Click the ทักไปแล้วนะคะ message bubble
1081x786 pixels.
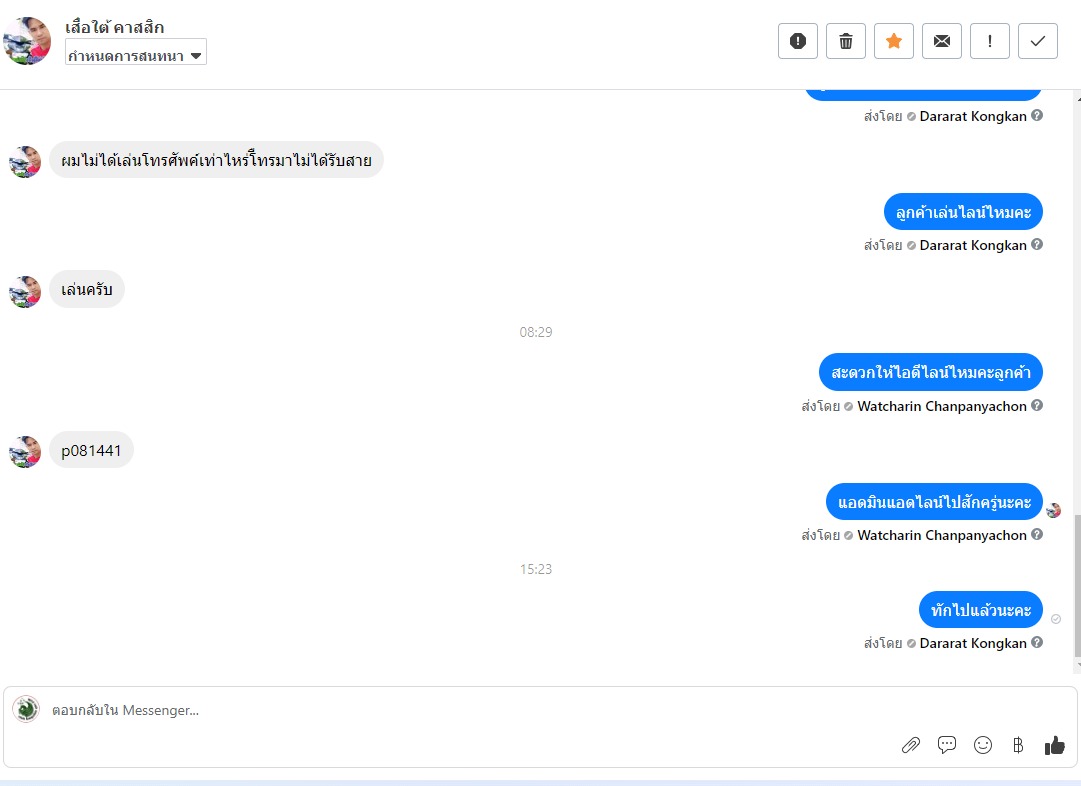point(980,609)
